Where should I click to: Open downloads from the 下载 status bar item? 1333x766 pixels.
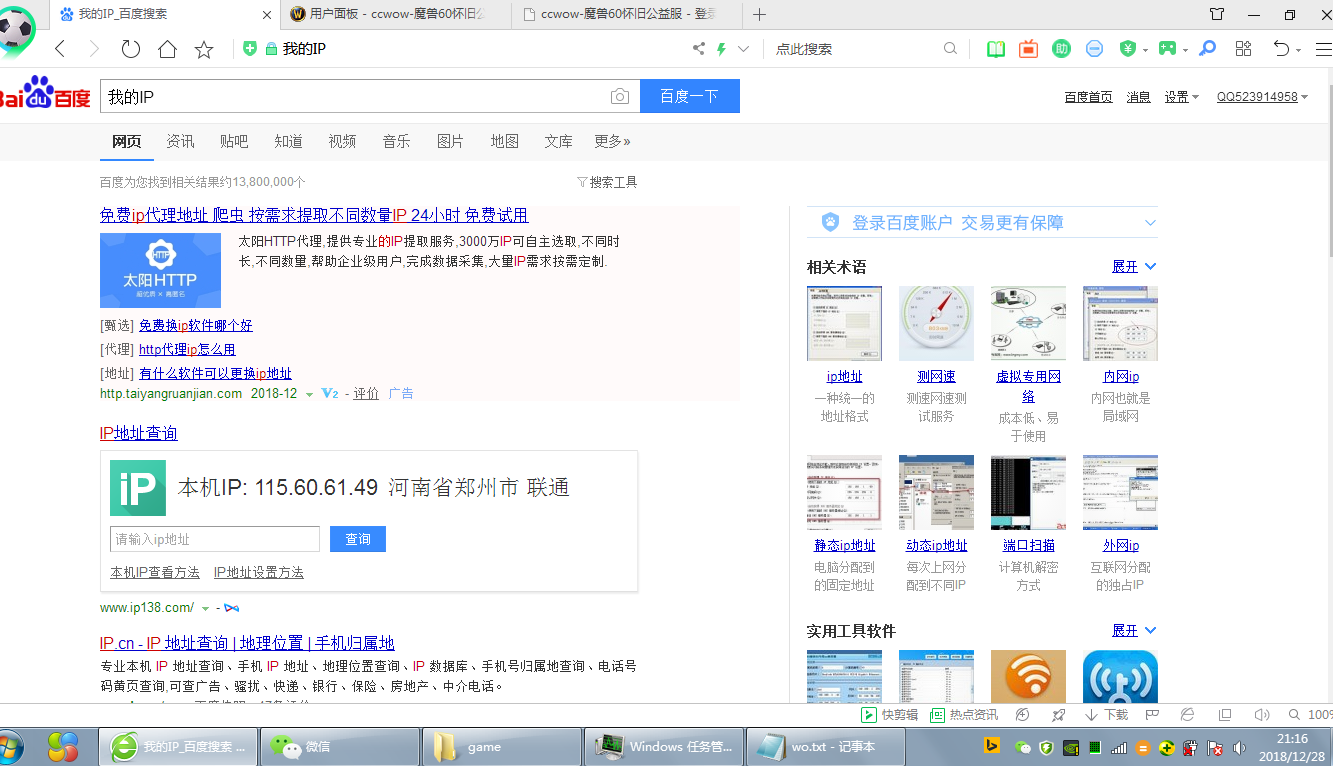pyautogui.click(x=1106, y=715)
